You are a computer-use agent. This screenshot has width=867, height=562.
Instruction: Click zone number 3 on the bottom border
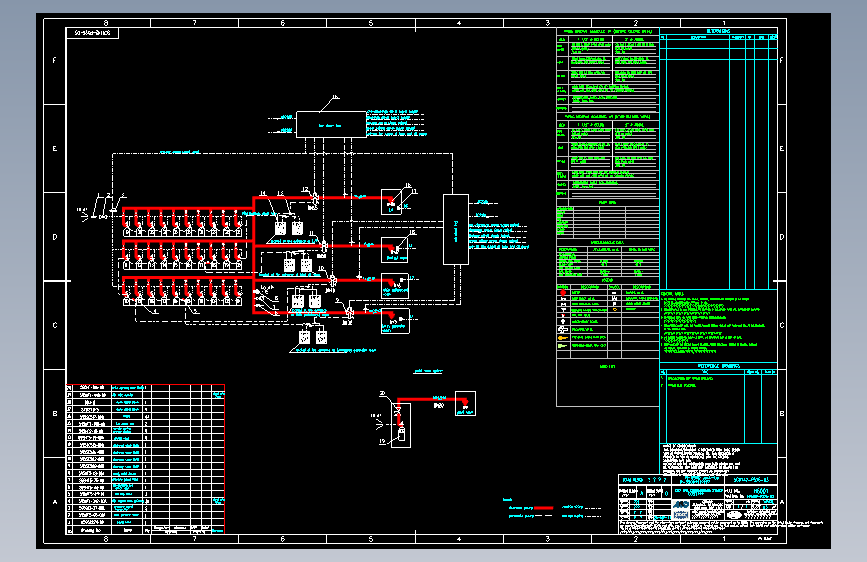click(x=547, y=539)
